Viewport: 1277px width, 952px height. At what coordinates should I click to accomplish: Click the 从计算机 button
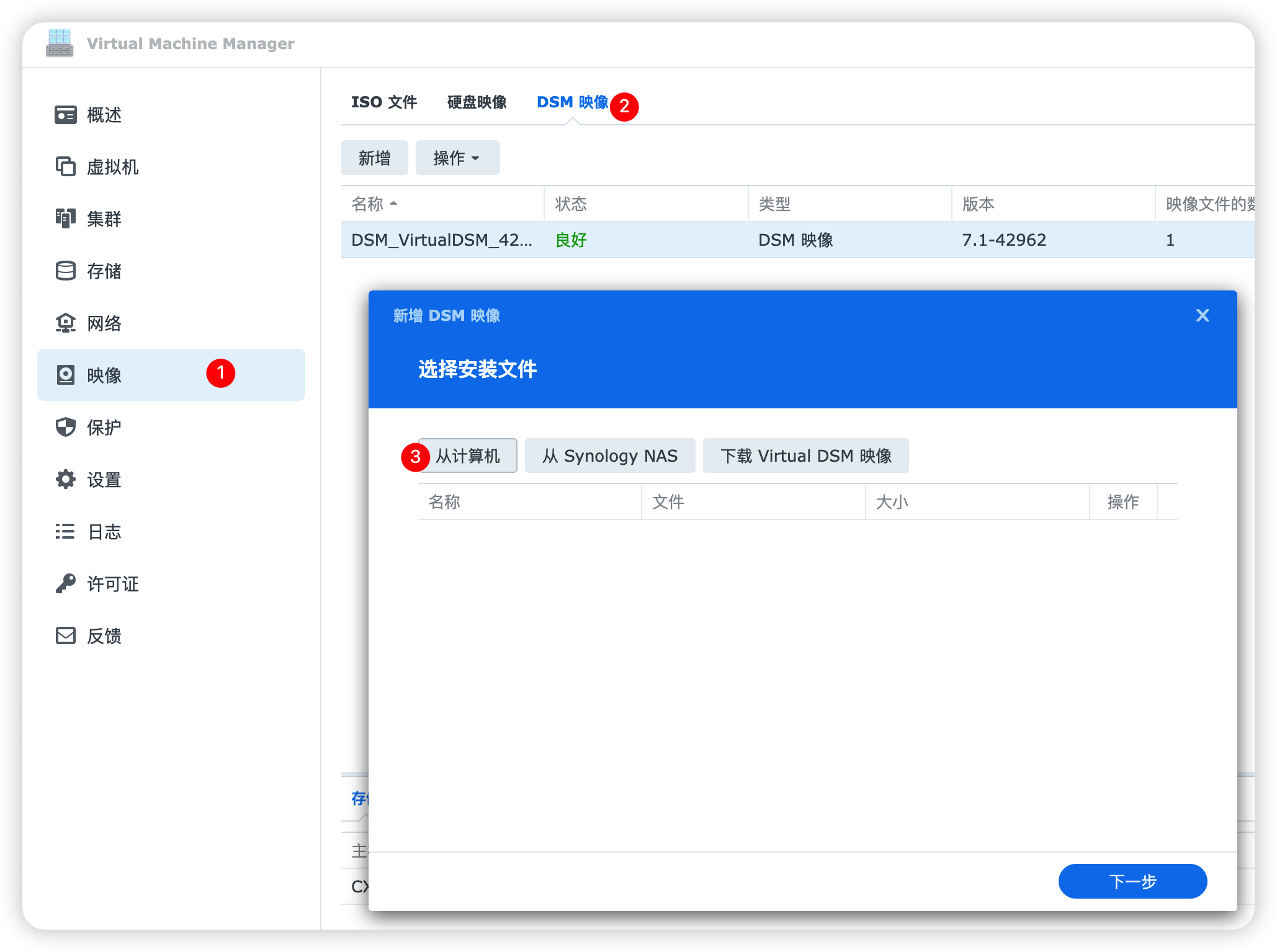click(x=467, y=456)
